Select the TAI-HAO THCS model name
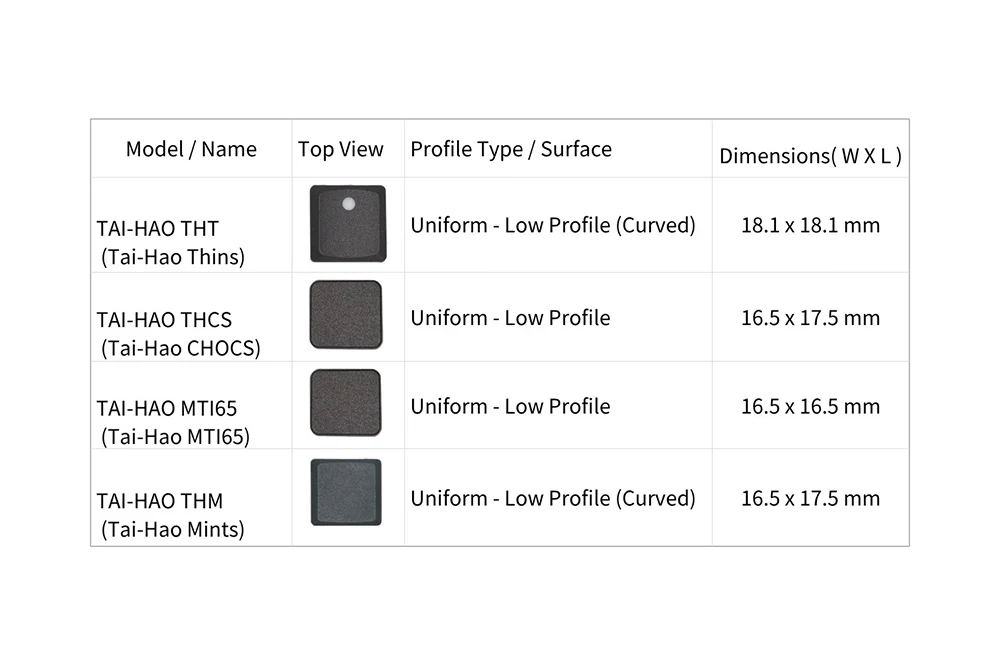 click(x=164, y=320)
